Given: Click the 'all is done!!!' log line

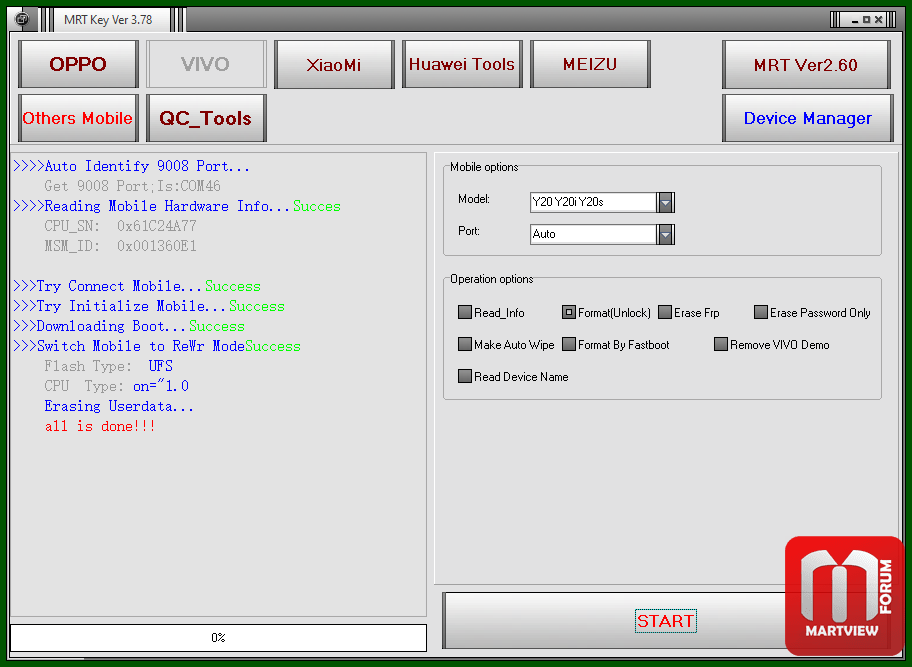Looking at the screenshot, I should [x=100, y=426].
